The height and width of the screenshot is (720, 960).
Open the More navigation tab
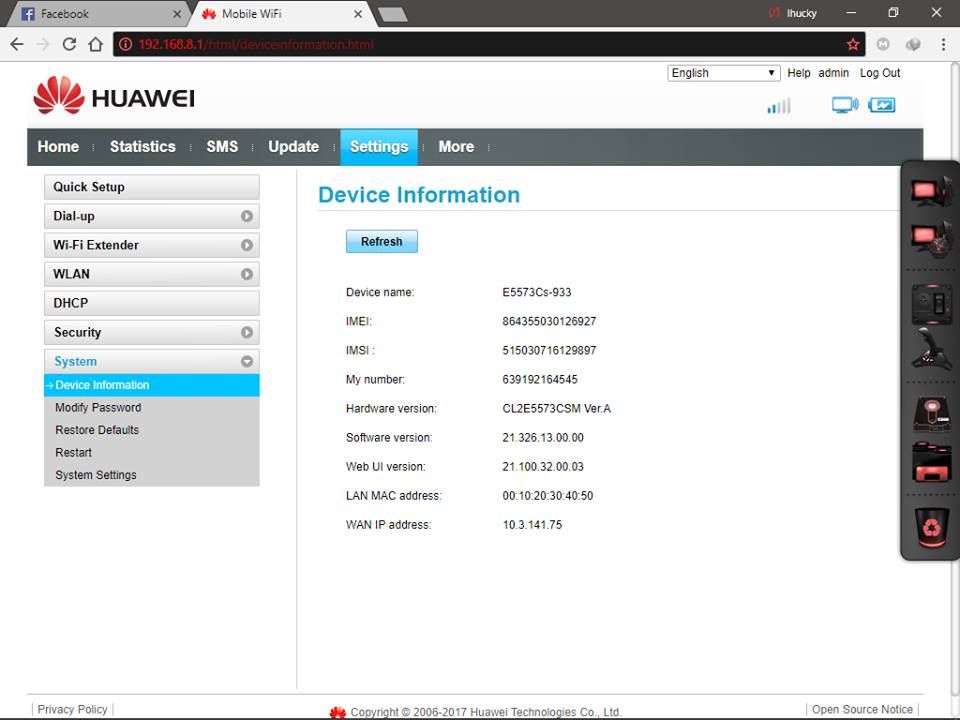456,147
